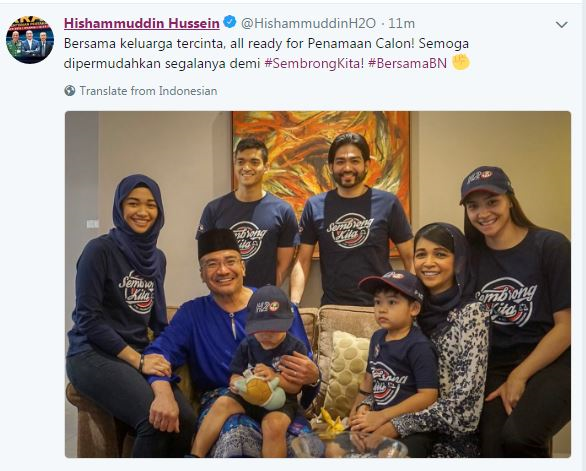586x471 pixels.
Task: Click the @HishammuddinH2O handle
Action: (x=308, y=24)
